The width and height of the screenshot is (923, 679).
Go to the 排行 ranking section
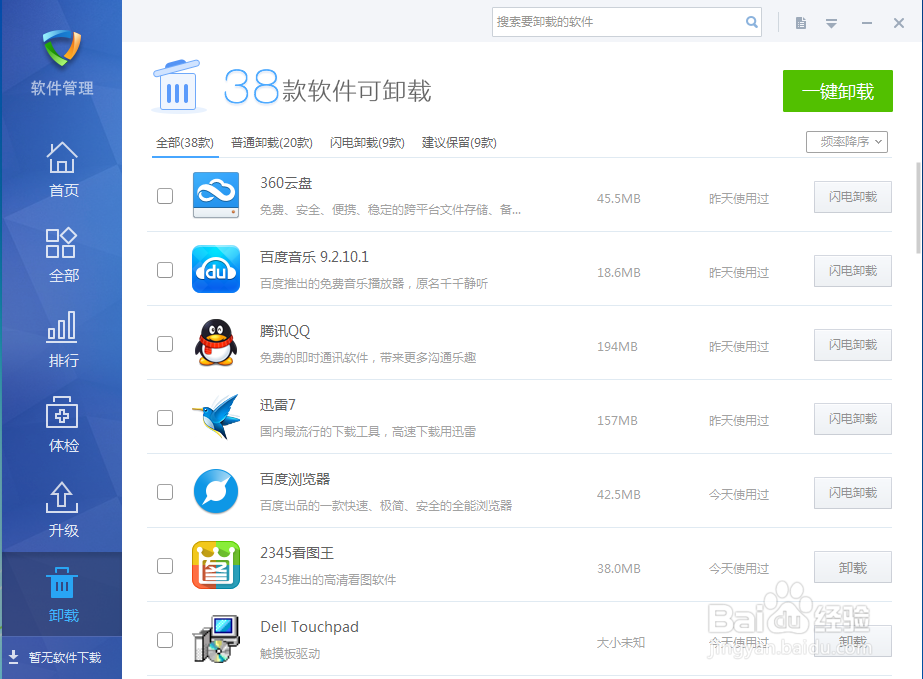pos(62,340)
